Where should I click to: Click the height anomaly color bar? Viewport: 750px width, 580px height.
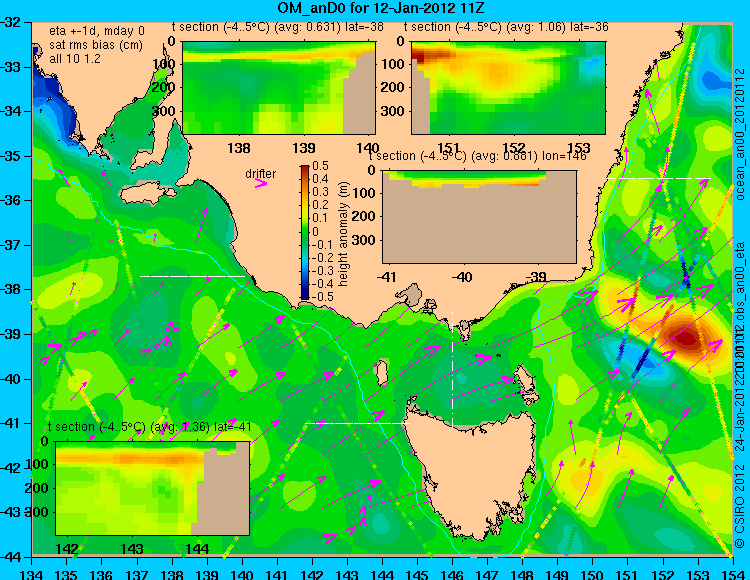(305, 232)
